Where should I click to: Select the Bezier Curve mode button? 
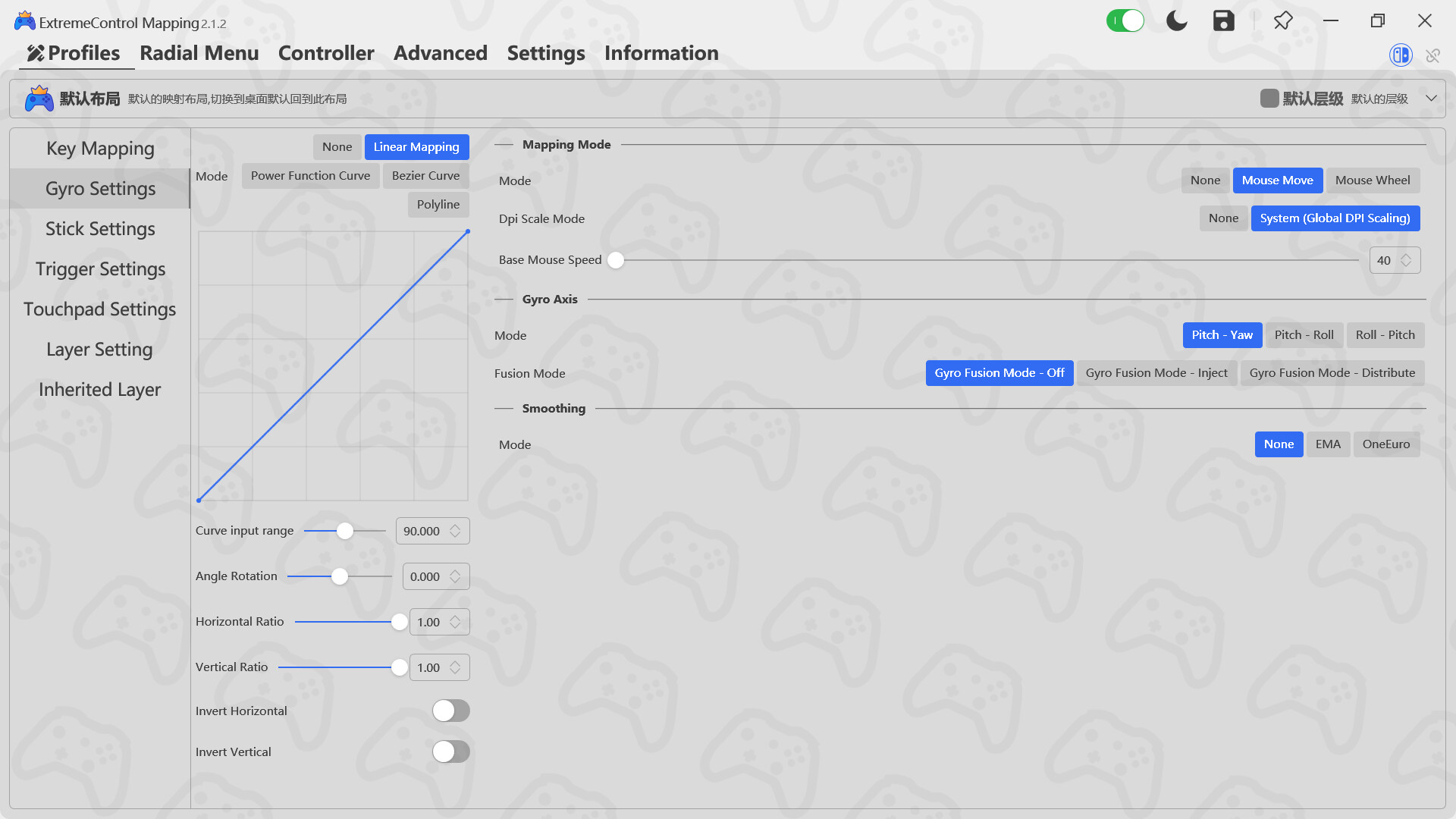425,175
